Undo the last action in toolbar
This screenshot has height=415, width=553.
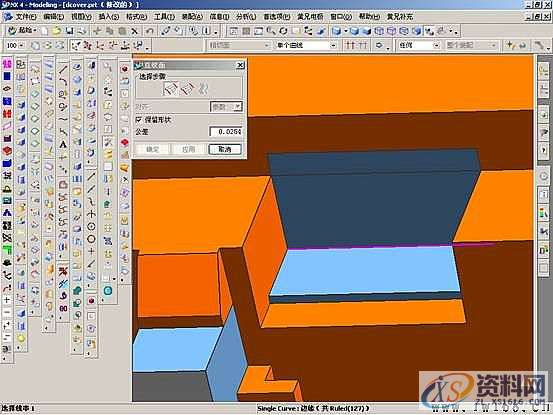[150, 31]
